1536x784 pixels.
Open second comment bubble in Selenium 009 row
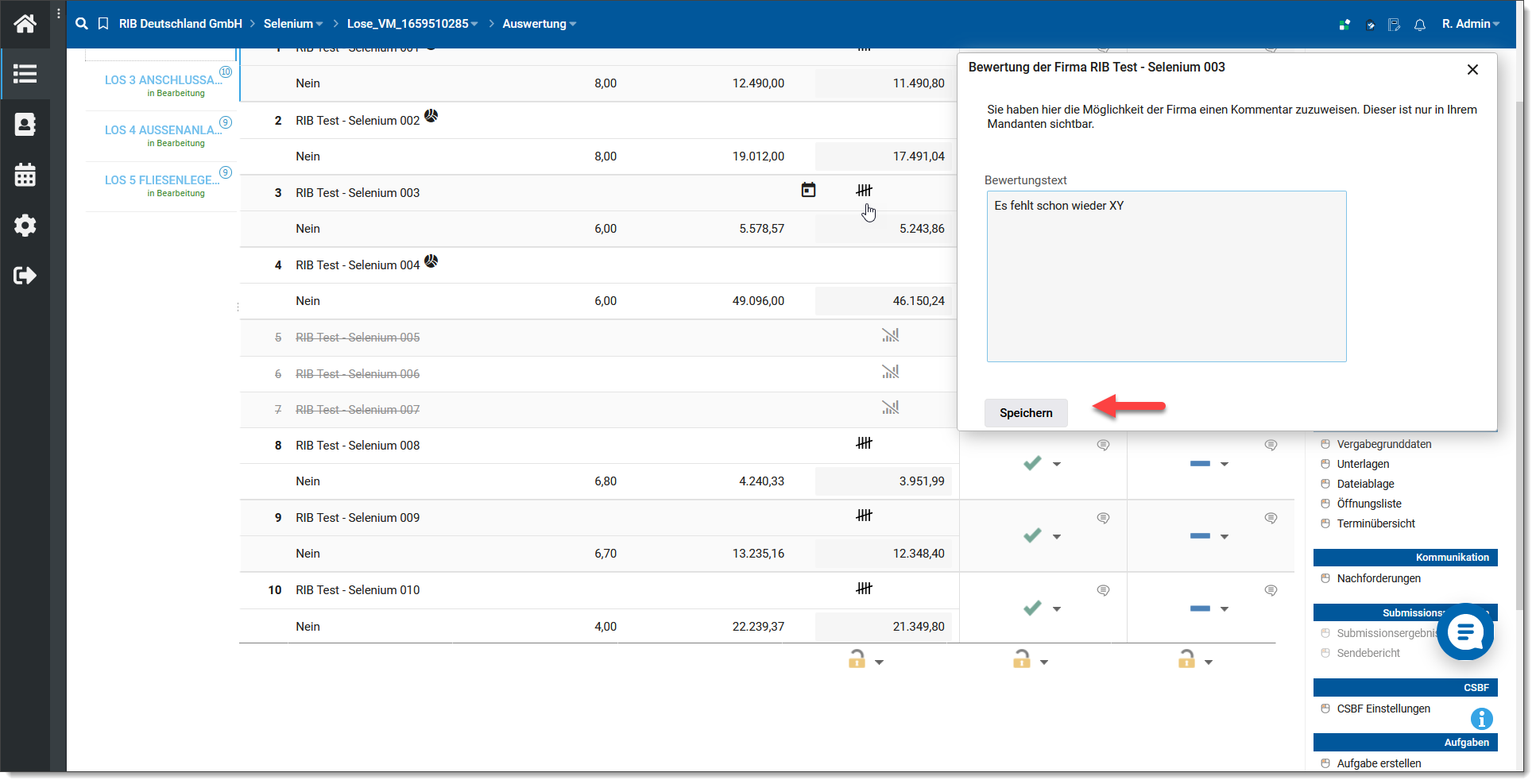point(1271,518)
